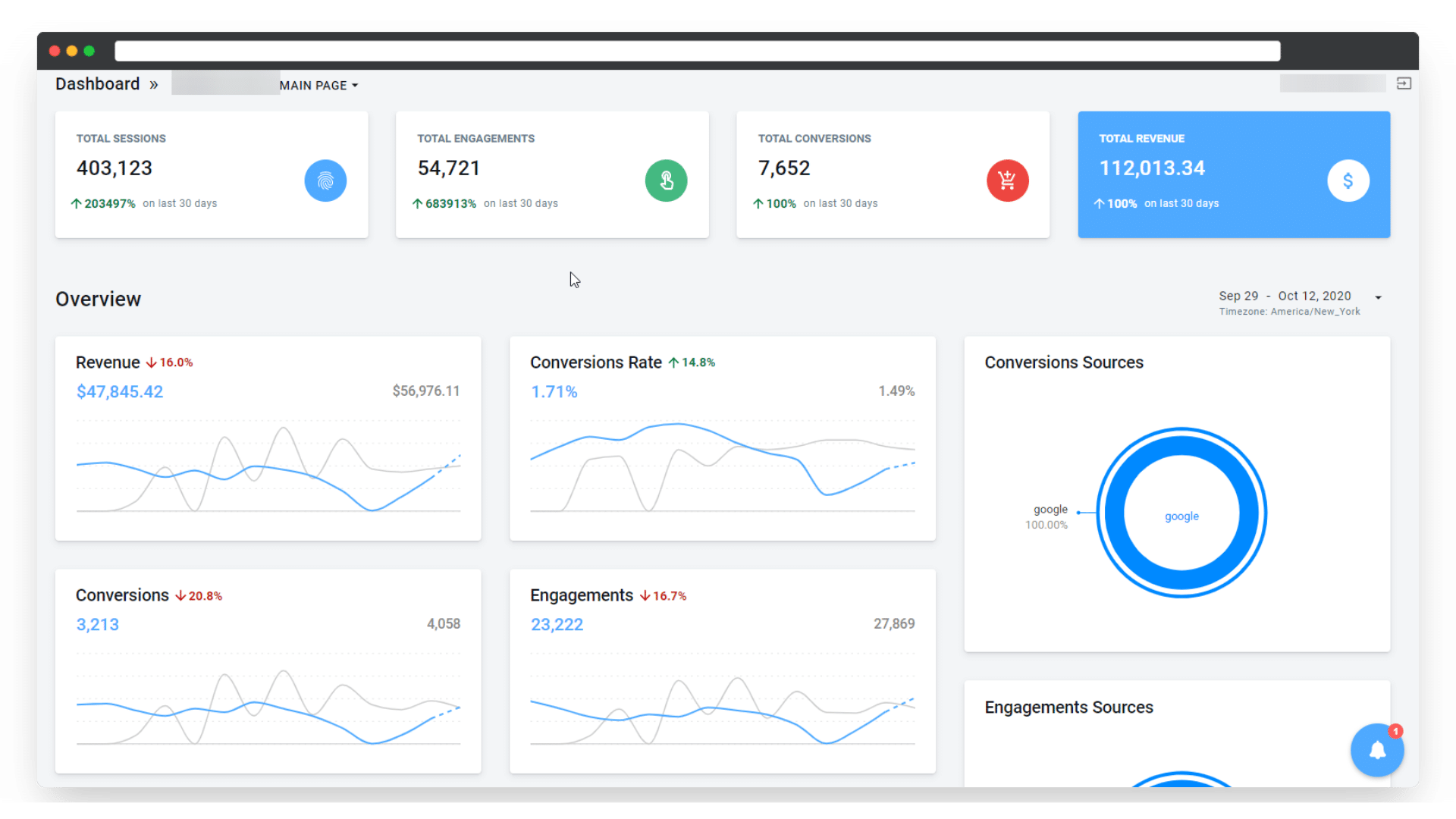The width and height of the screenshot is (1456, 819).
Task: Click the dollar sign revenue icon
Action: point(1348,180)
